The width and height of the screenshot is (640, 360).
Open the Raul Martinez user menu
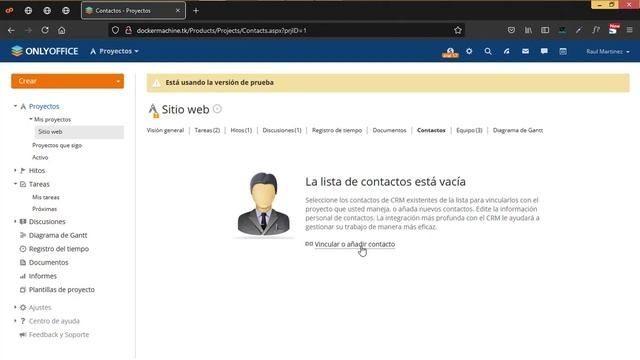pos(608,52)
